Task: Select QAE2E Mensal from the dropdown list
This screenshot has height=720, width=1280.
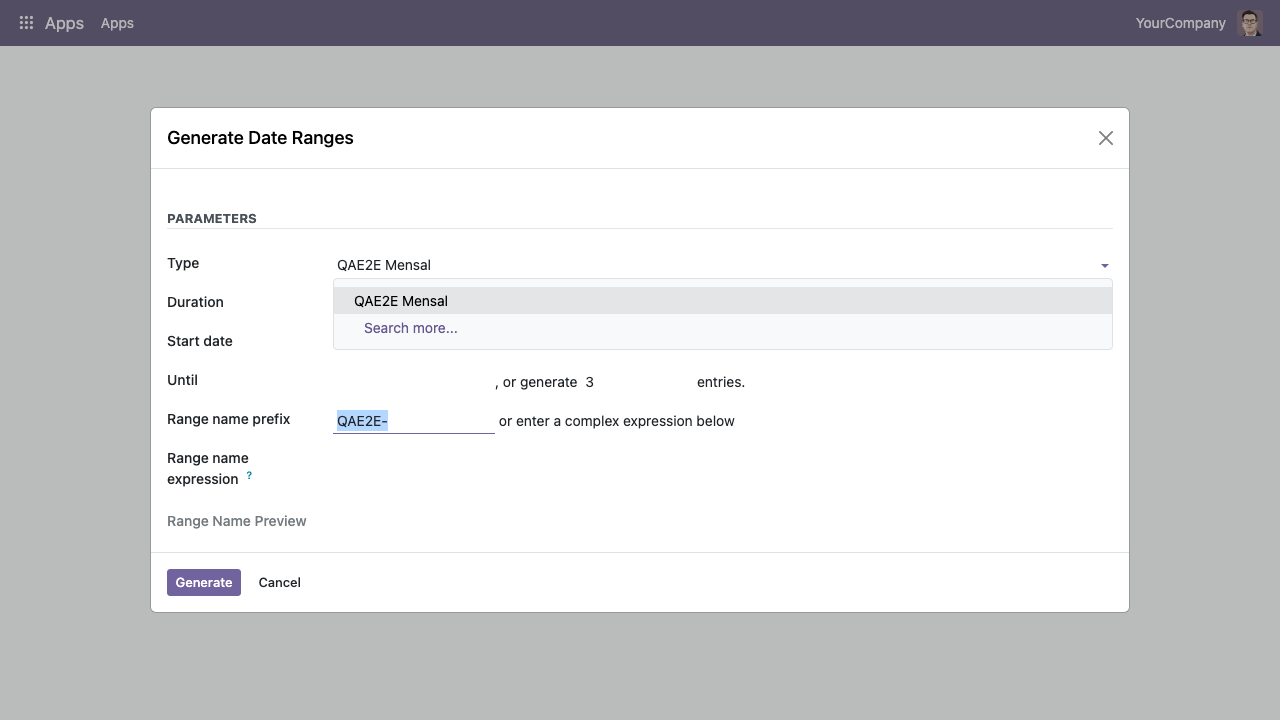Action: click(x=722, y=301)
